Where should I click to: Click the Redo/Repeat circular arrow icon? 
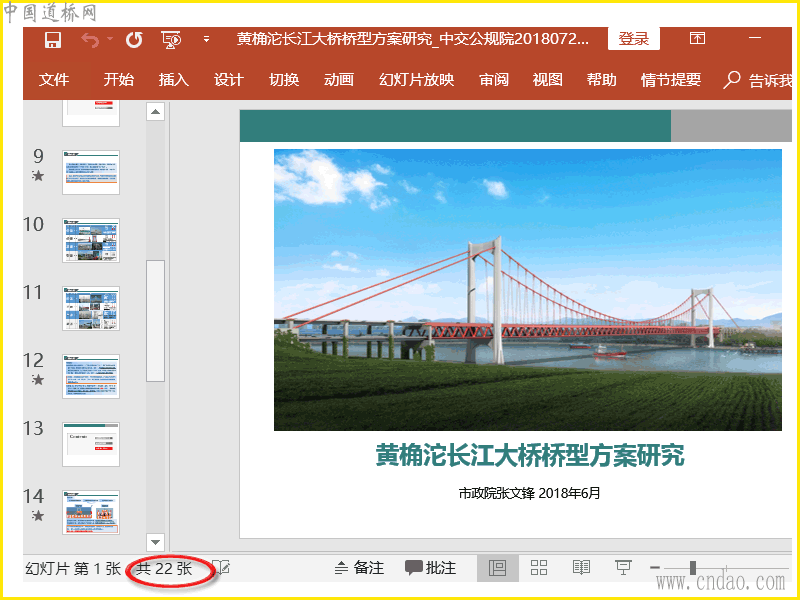tap(134, 40)
